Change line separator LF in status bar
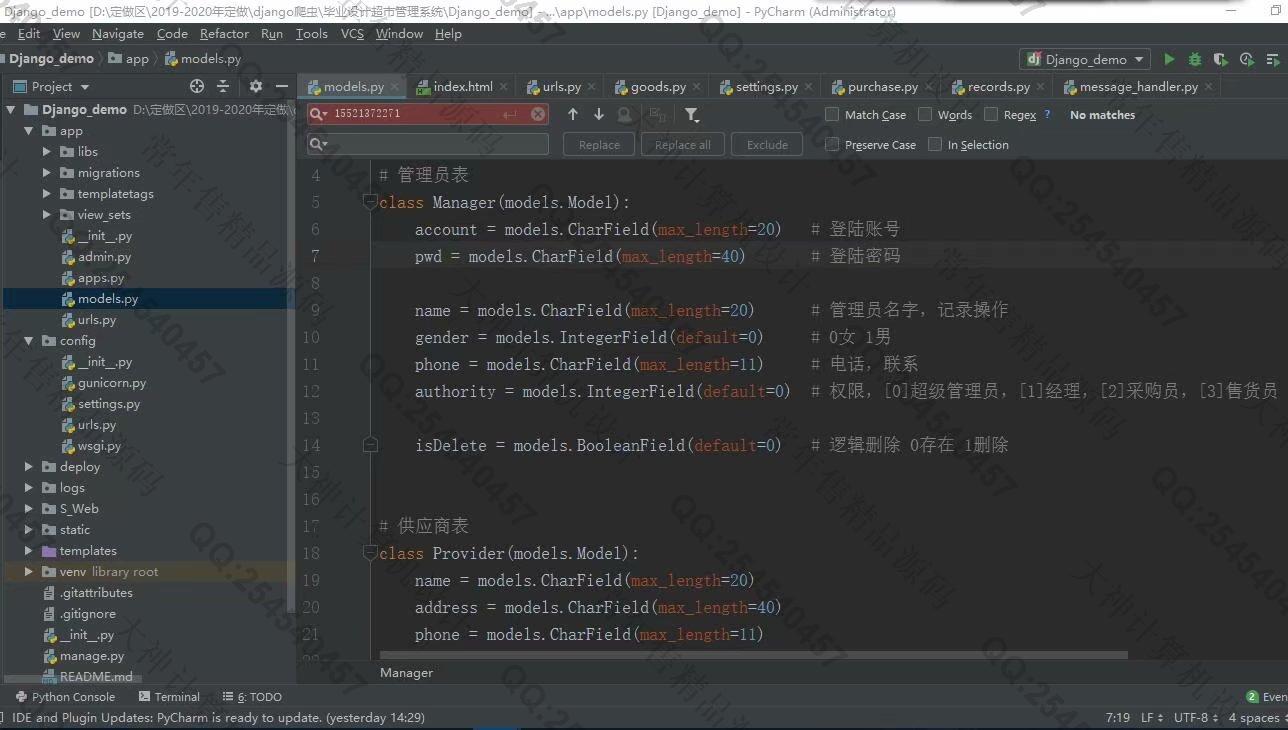Viewport: 1288px width, 730px height. click(1152, 718)
